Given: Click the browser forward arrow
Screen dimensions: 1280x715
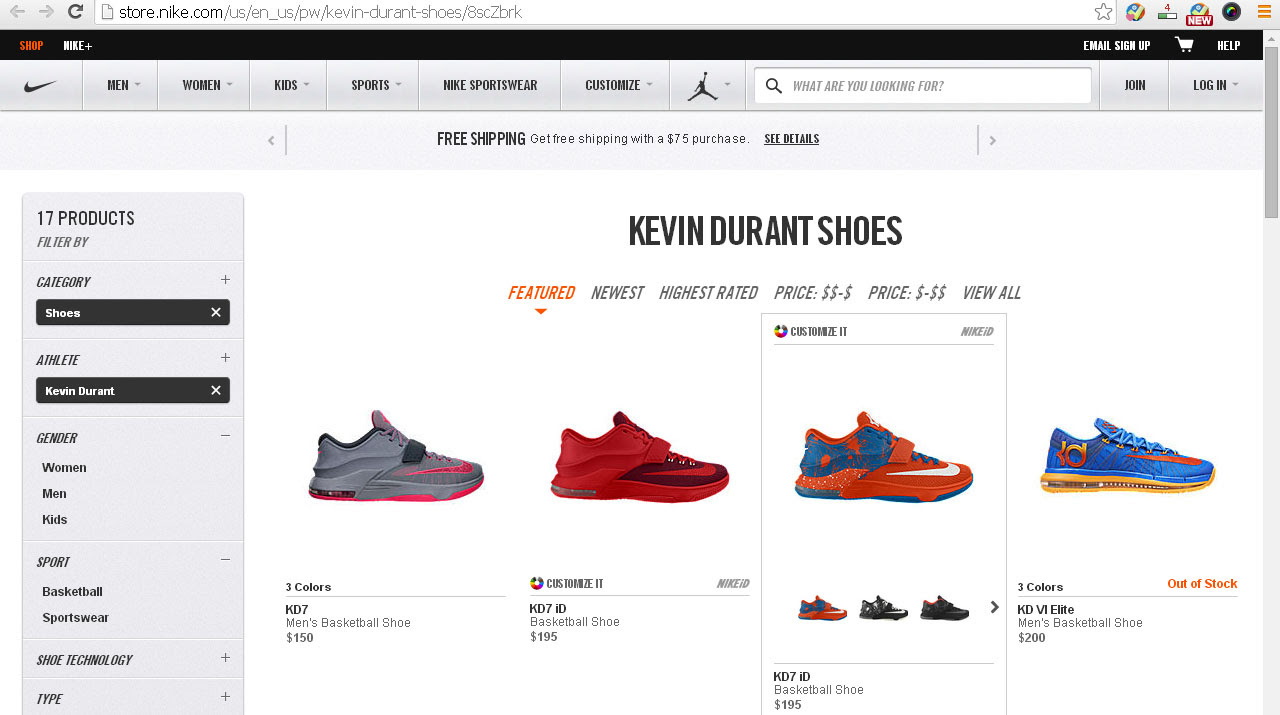Looking at the screenshot, I should coord(46,12).
